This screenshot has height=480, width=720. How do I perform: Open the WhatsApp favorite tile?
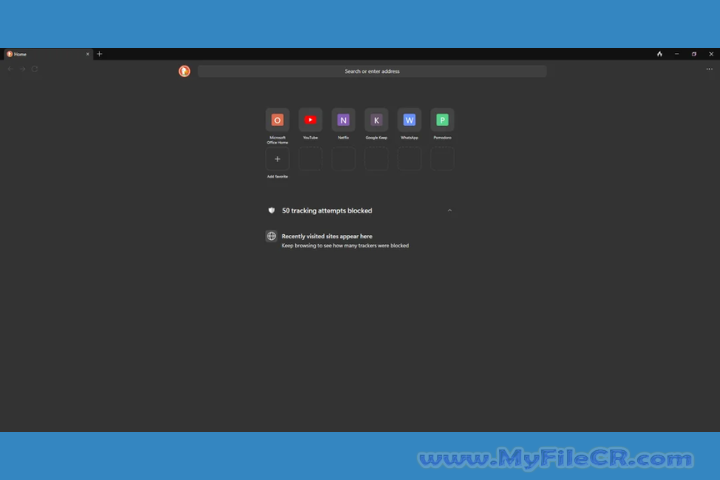click(410, 120)
